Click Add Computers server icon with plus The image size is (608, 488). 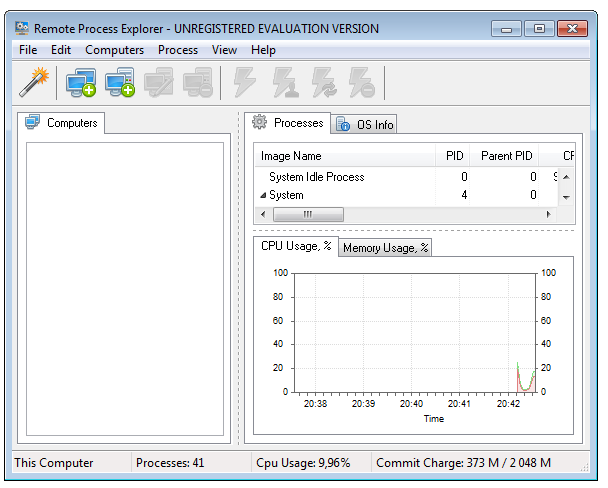tap(120, 82)
